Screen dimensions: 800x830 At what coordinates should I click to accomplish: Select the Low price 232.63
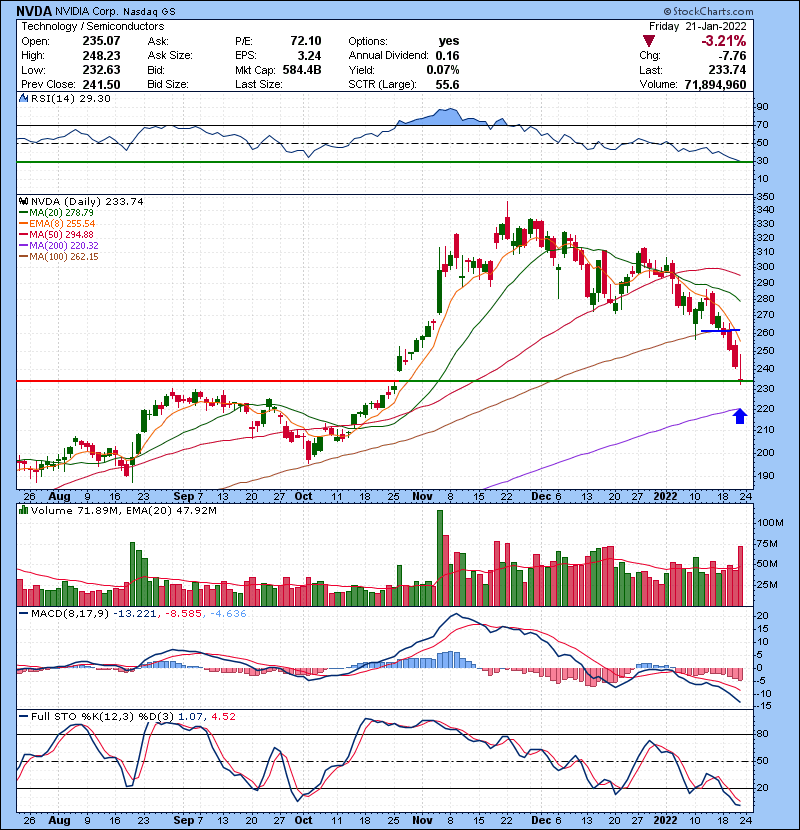[x=101, y=70]
